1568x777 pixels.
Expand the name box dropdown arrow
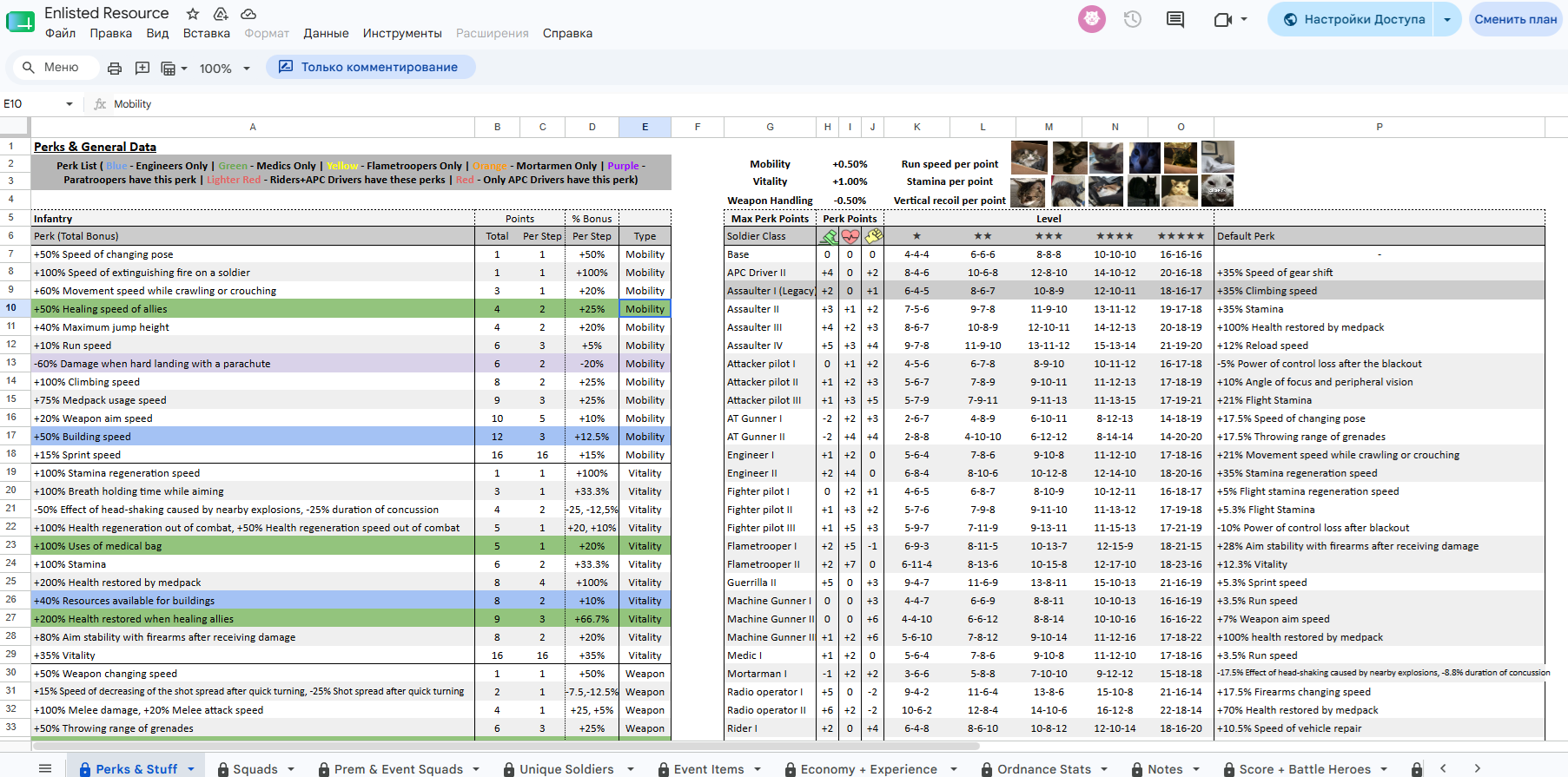point(69,104)
